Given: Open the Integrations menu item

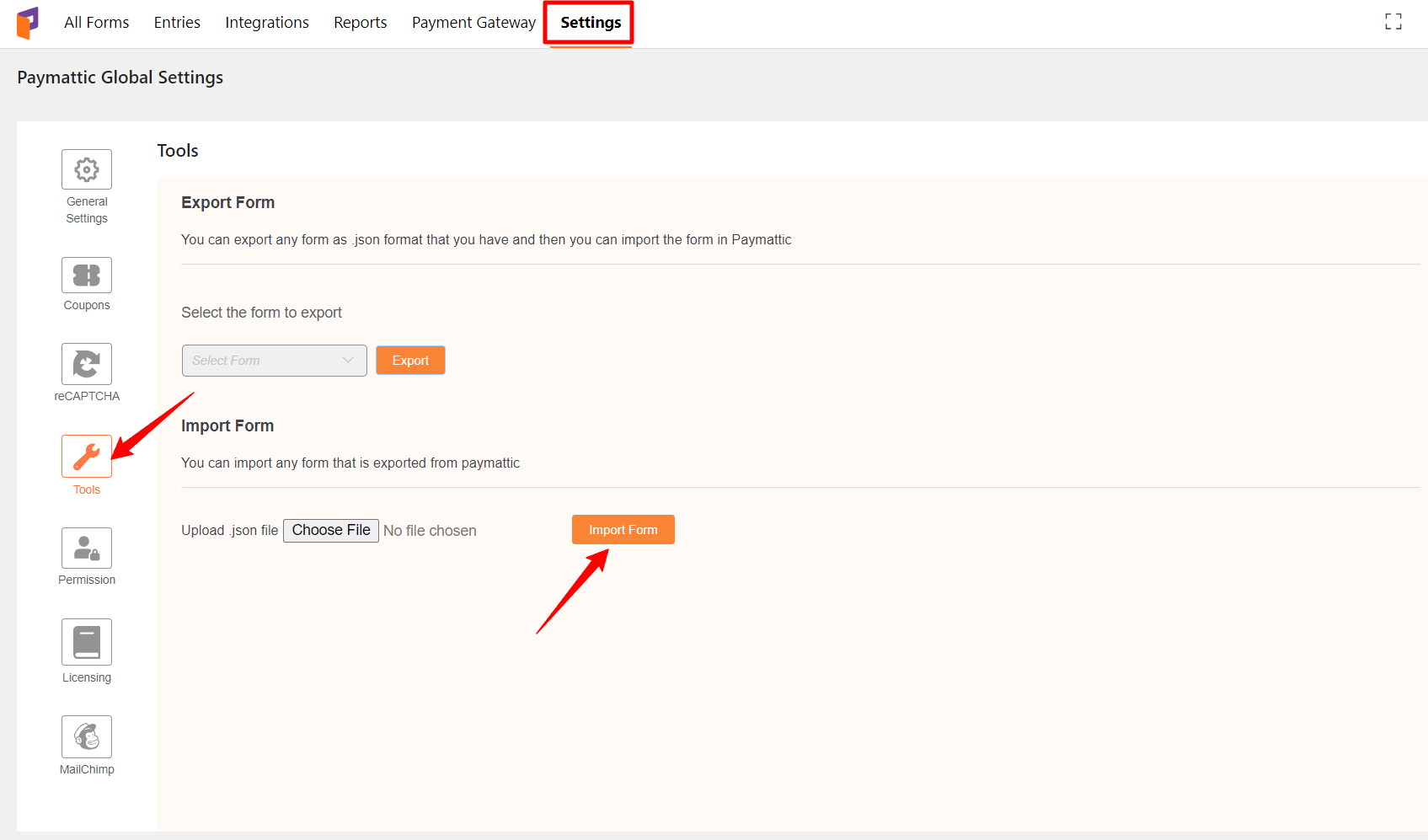Looking at the screenshot, I should (267, 23).
